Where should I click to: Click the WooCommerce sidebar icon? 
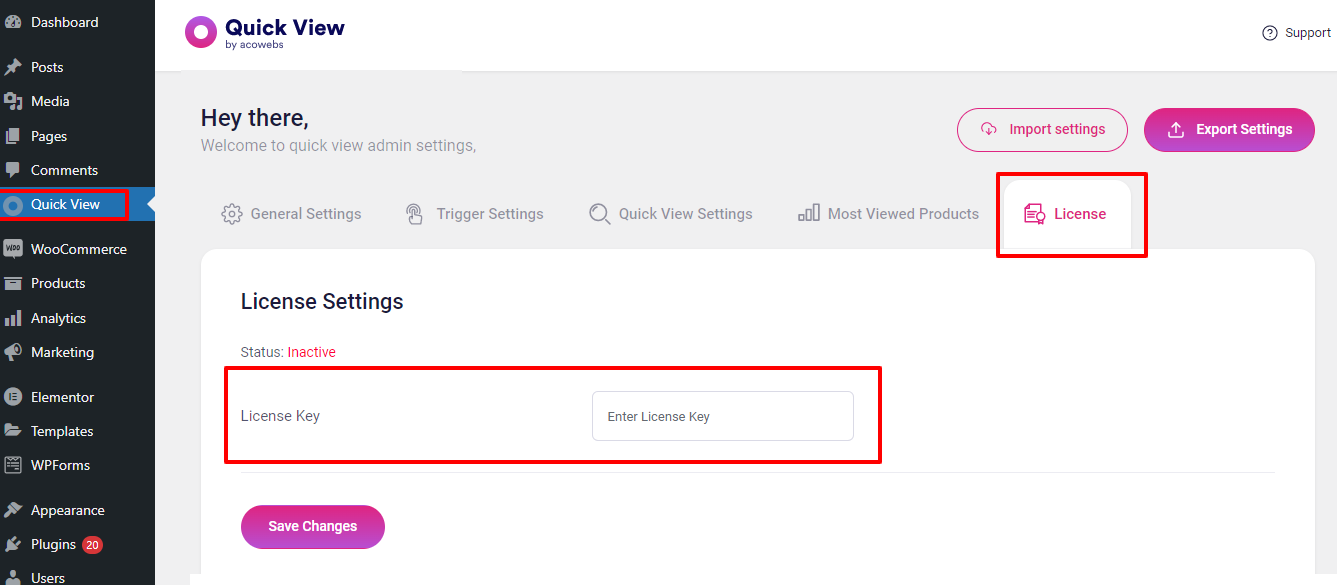pos(13,249)
